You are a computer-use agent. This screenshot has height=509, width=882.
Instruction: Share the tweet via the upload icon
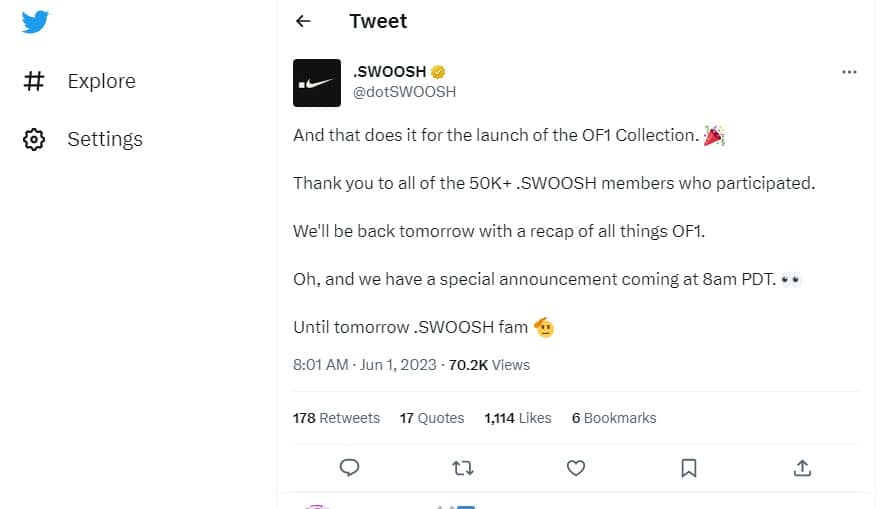click(x=802, y=467)
